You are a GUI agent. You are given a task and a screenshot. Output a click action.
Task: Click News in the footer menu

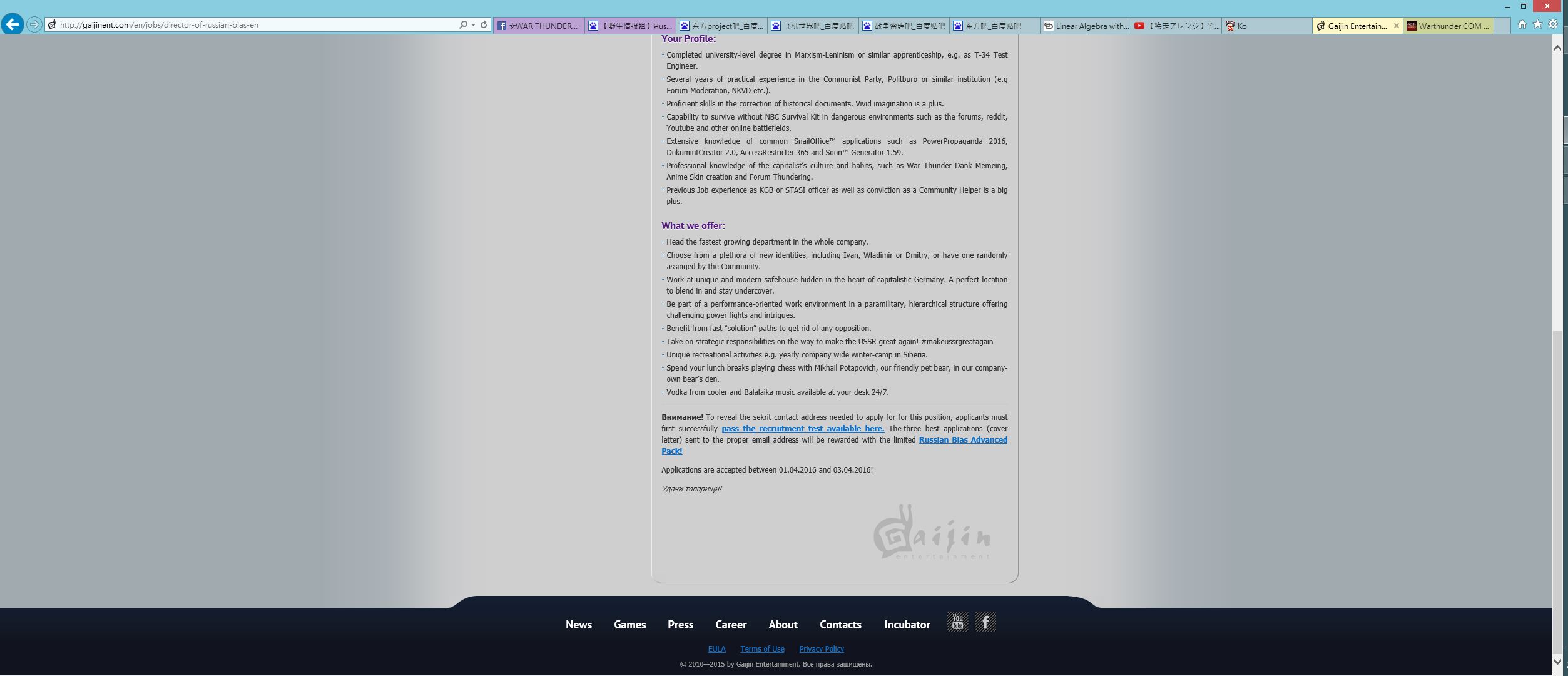[579, 625]
